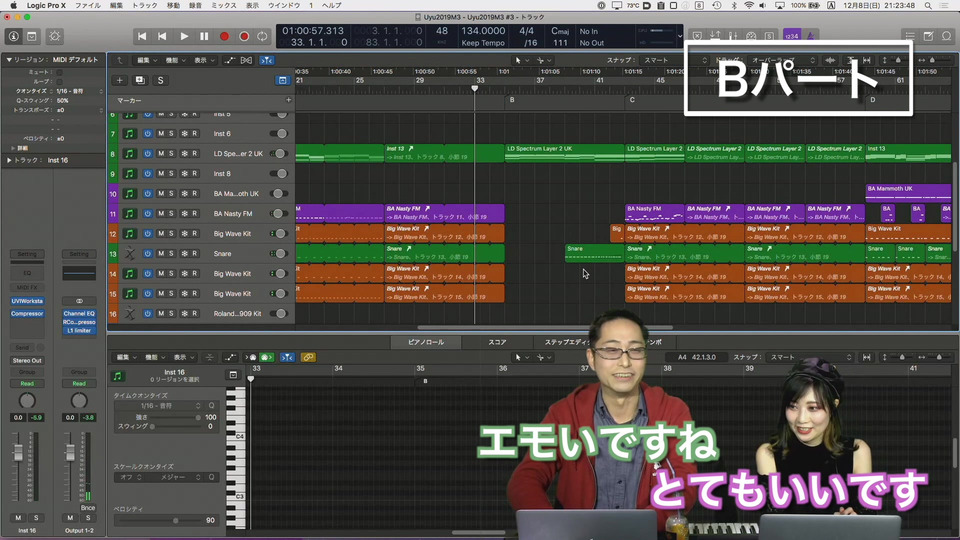Viewport: 960px width, 540px height.
Task: Toggle Catch playhead button in Tracks area
Action: pyautogui.click(x=267, y=60)
